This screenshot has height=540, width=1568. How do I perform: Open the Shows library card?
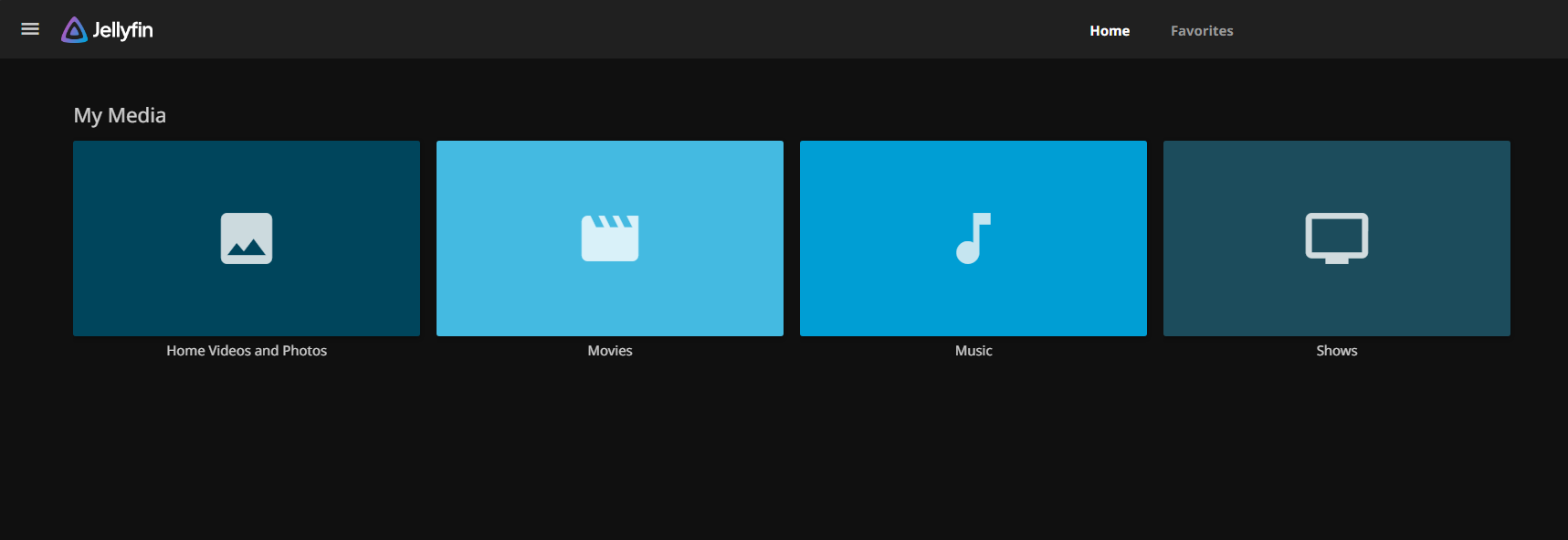click(1337, 238)
